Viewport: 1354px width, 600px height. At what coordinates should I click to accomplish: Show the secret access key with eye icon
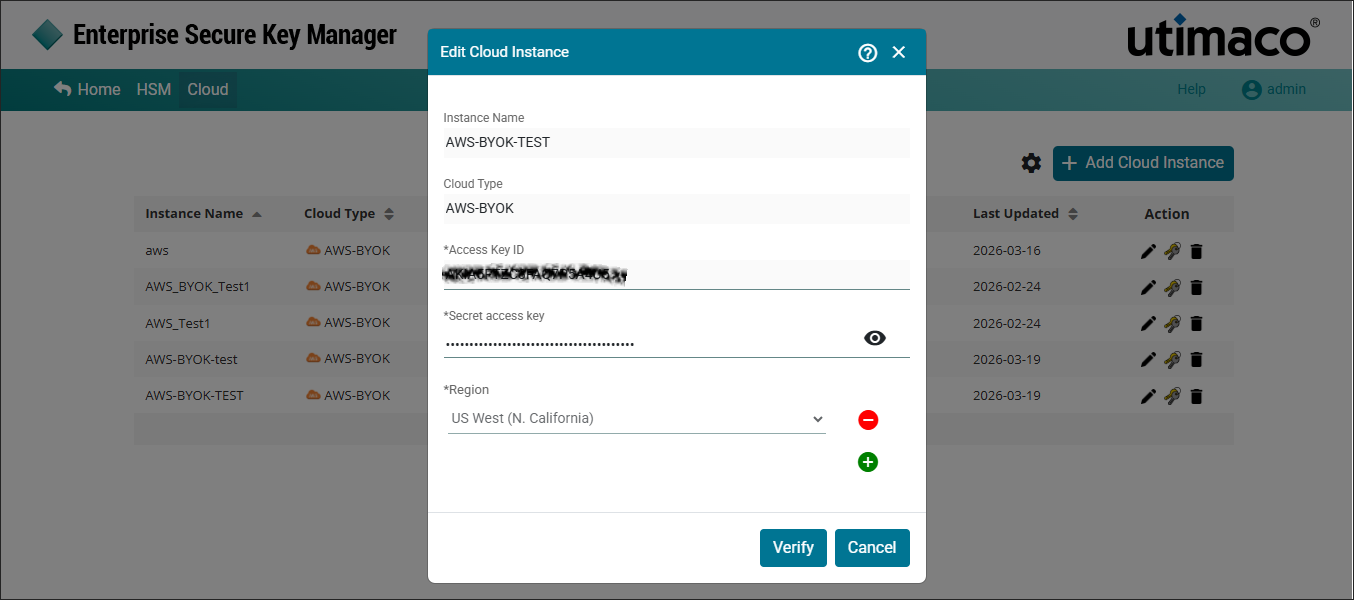pyautogui.click(x=875, y=338)
